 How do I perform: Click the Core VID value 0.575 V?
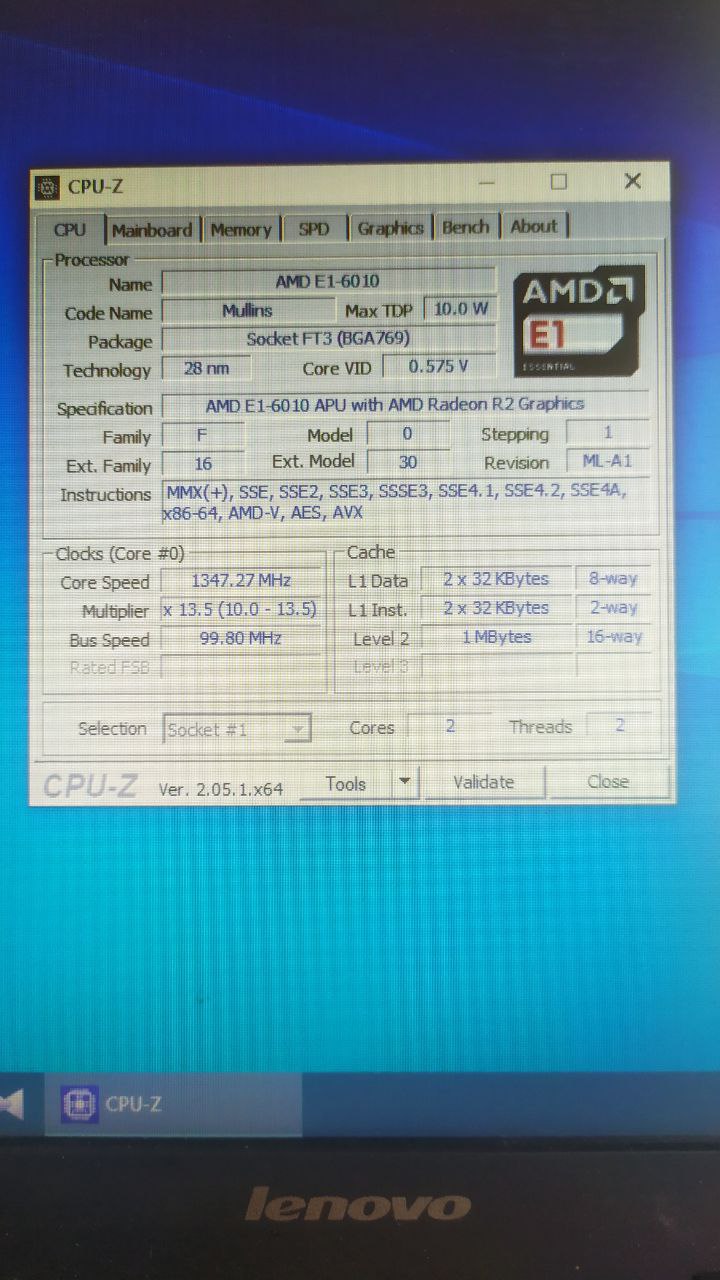point(439,366)
